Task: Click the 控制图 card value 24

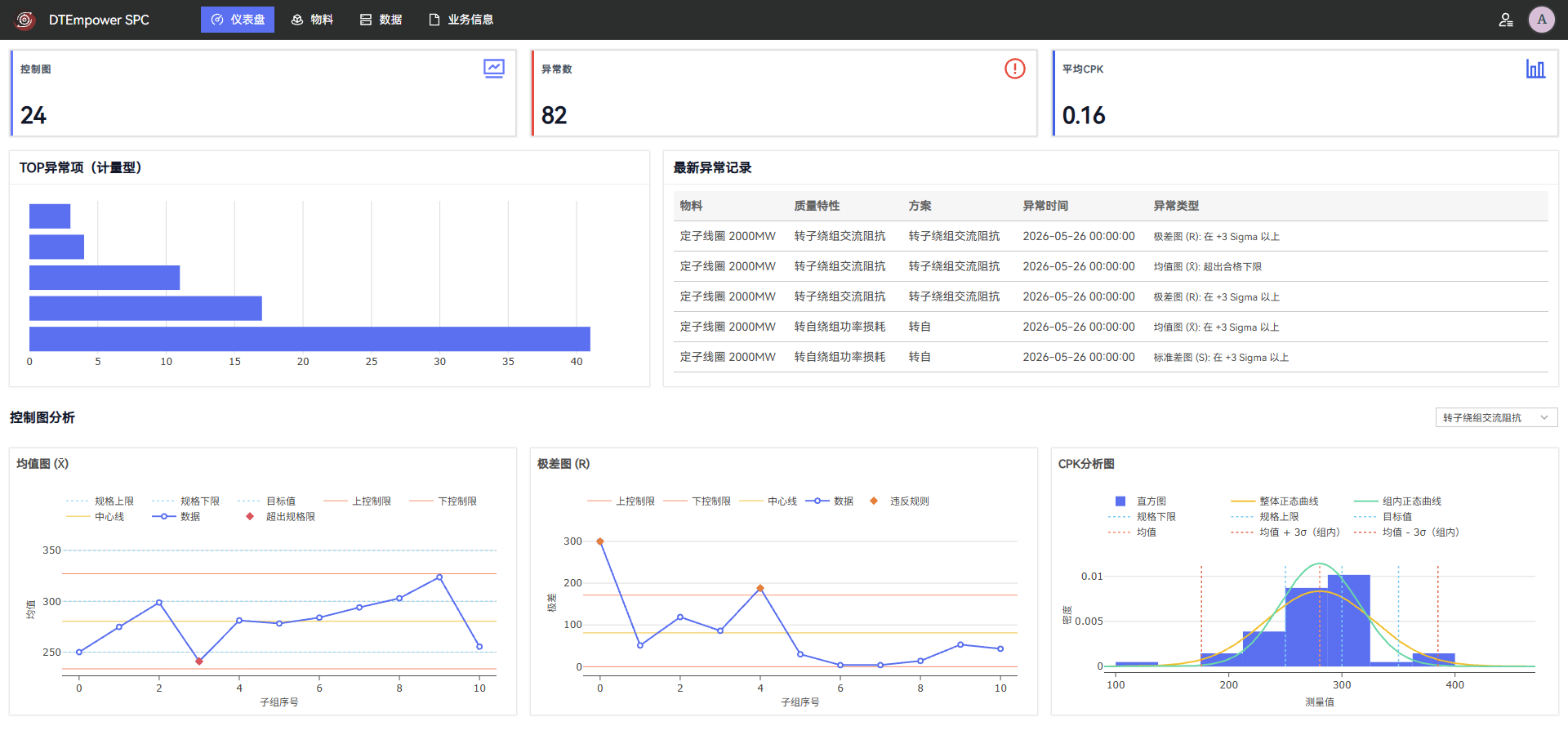Action: (33, 115)
